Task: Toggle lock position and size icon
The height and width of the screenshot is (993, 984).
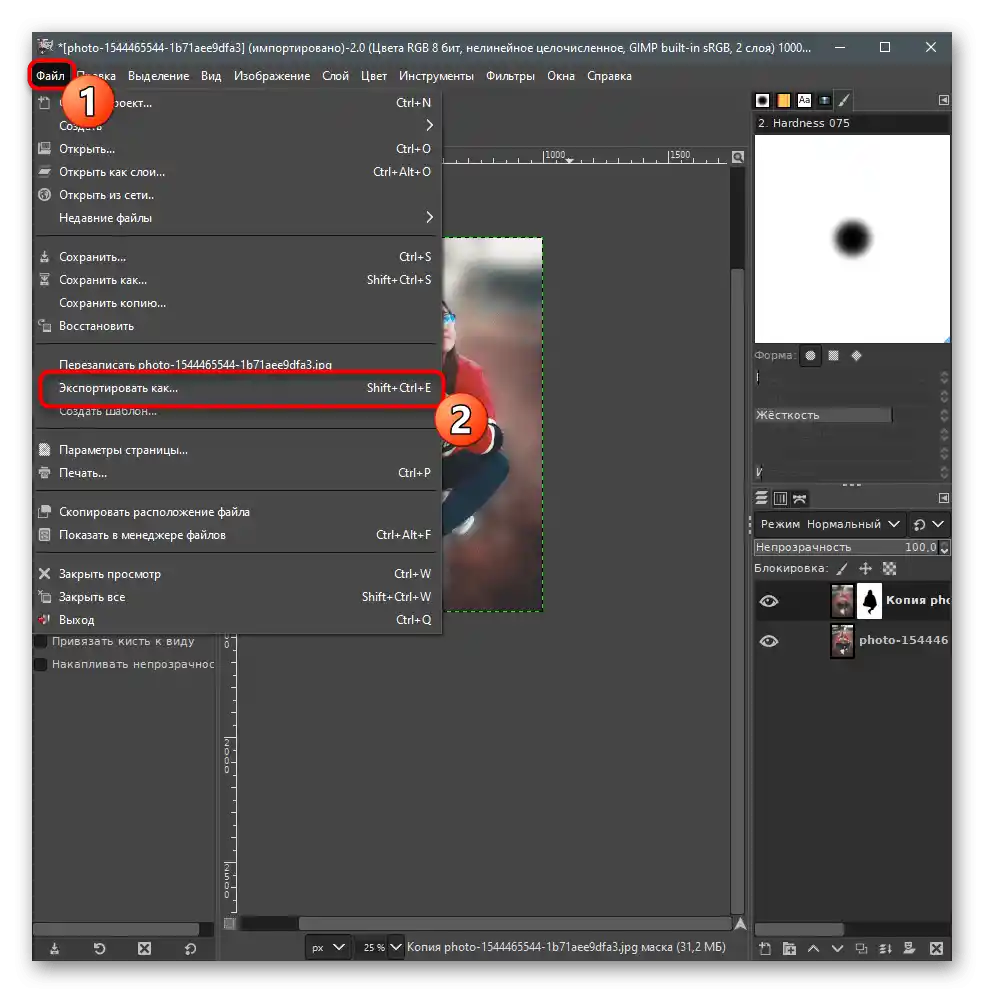Action: coord(866,569)
